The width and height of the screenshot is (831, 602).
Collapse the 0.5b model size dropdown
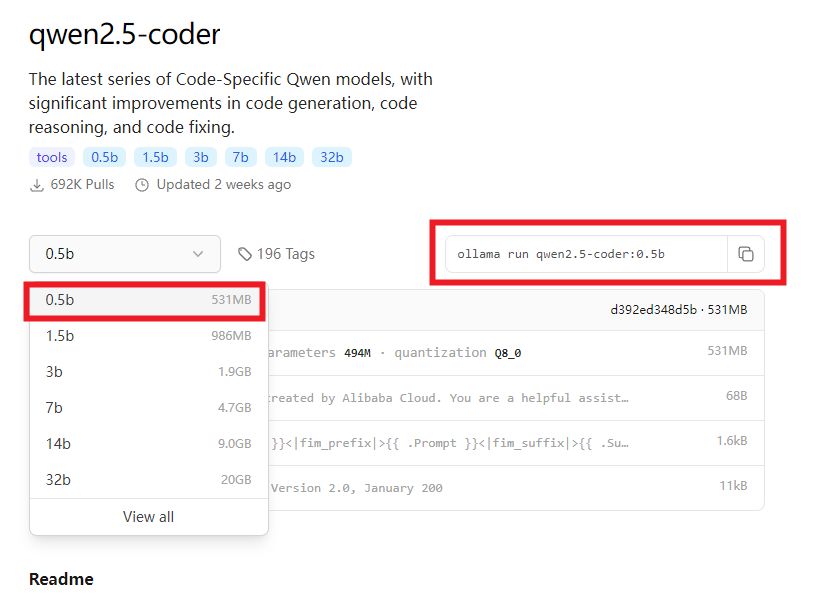tap(125, 254)
